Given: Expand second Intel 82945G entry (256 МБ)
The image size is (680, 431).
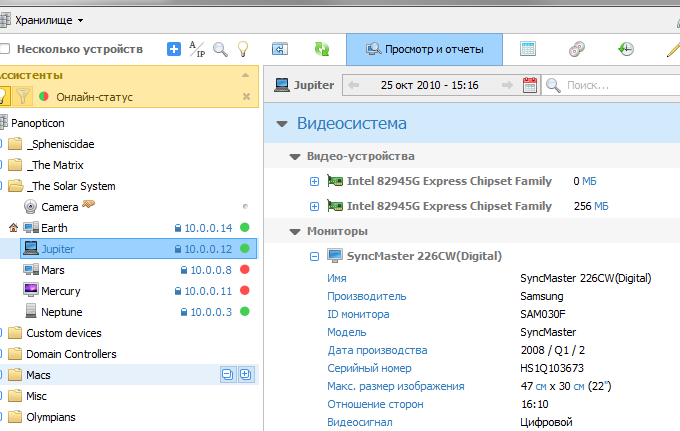Looking at the screenshot, I should click(x=314, y=206).
